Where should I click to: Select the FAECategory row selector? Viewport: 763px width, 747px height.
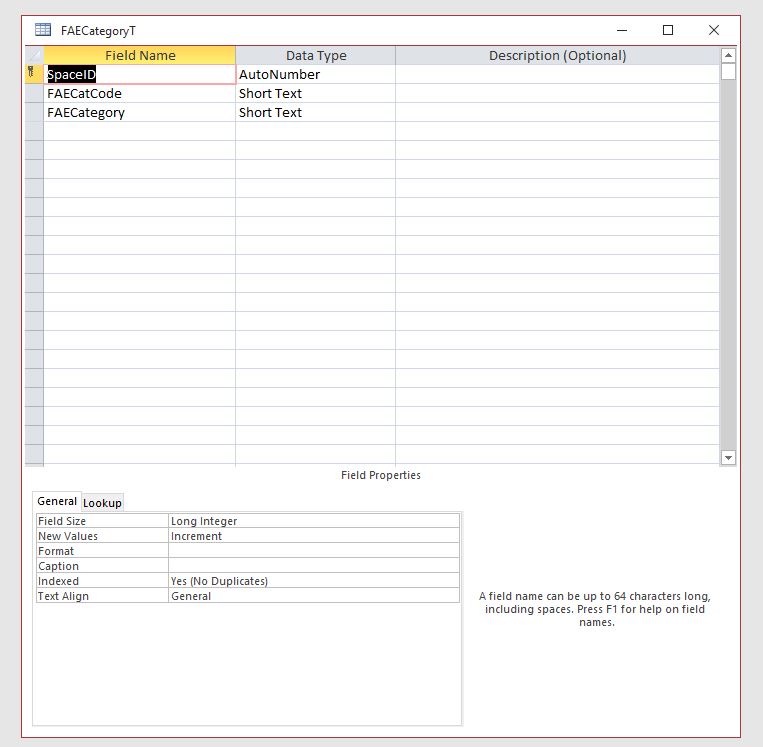tap(34, 112)
